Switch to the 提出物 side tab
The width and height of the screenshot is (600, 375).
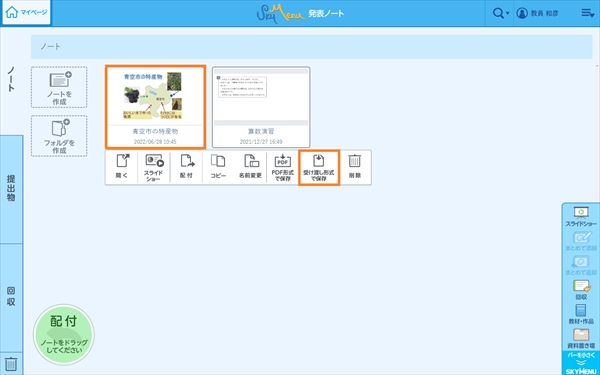coord(11,189)
